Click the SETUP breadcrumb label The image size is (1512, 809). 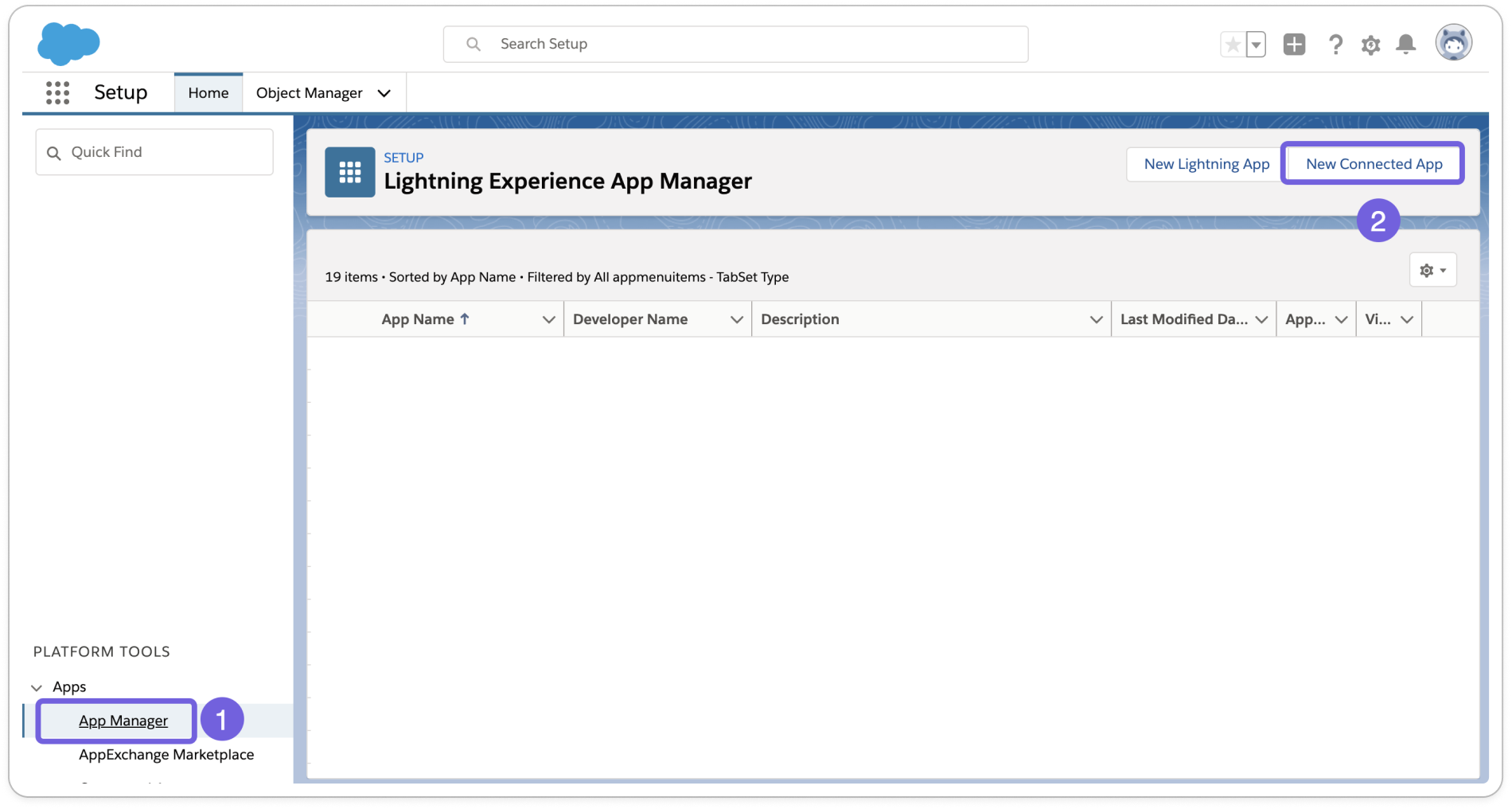click(403, 158)
